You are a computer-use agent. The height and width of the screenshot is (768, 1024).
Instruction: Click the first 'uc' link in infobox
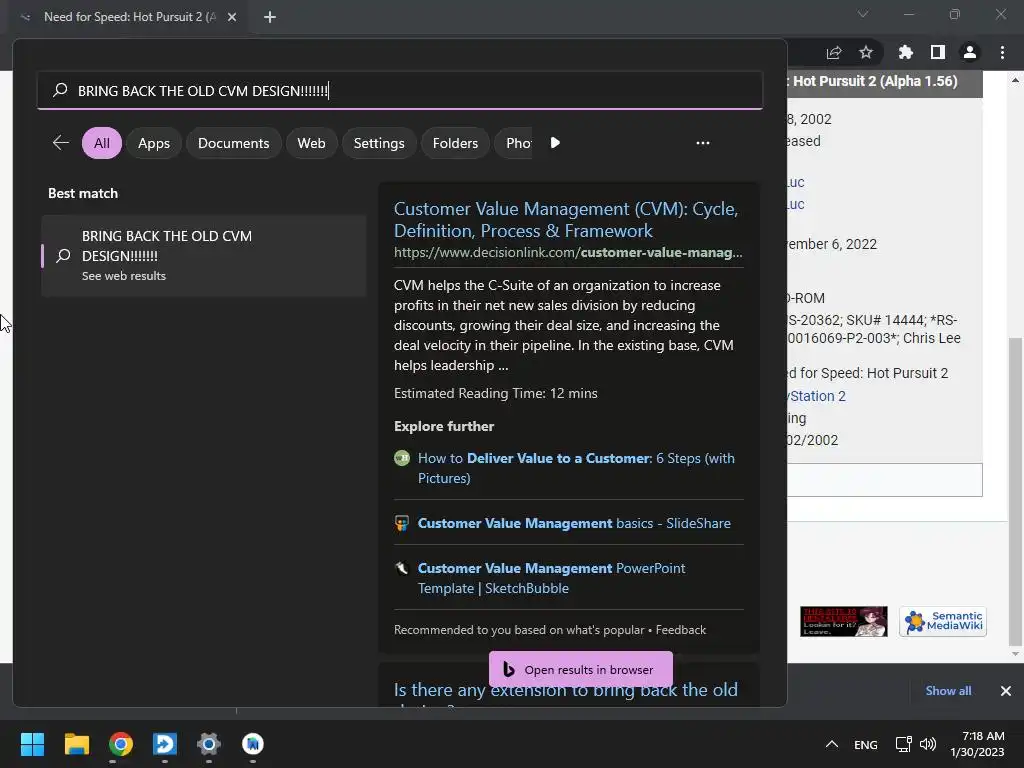pos(795,182)
